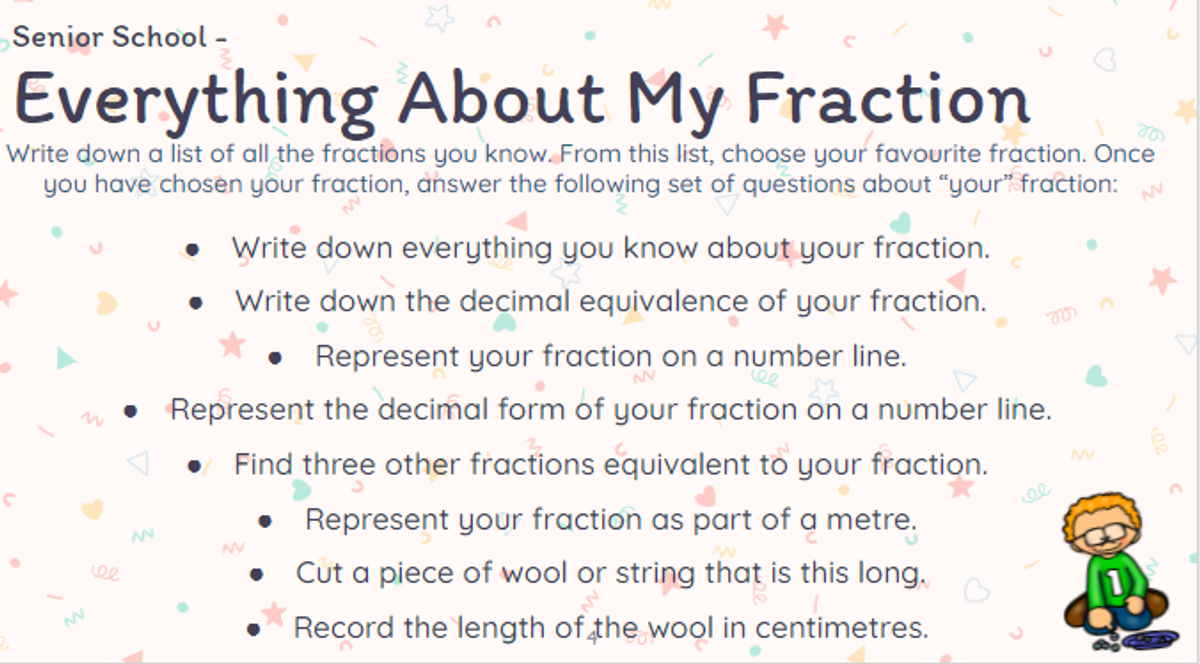Click the line about decimal equivalence of your fraction

click(x=611, y=302)
